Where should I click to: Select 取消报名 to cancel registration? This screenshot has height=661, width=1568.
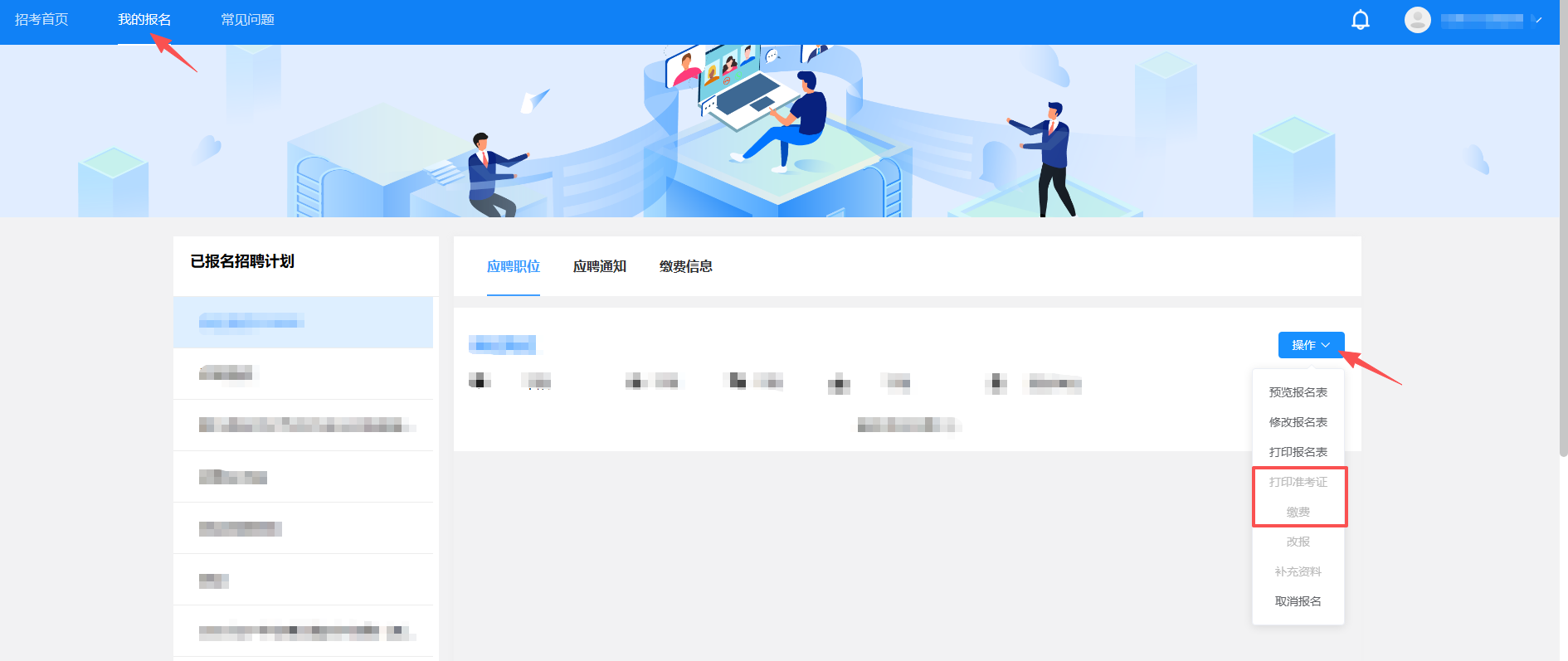click(x=1298, y=601)
